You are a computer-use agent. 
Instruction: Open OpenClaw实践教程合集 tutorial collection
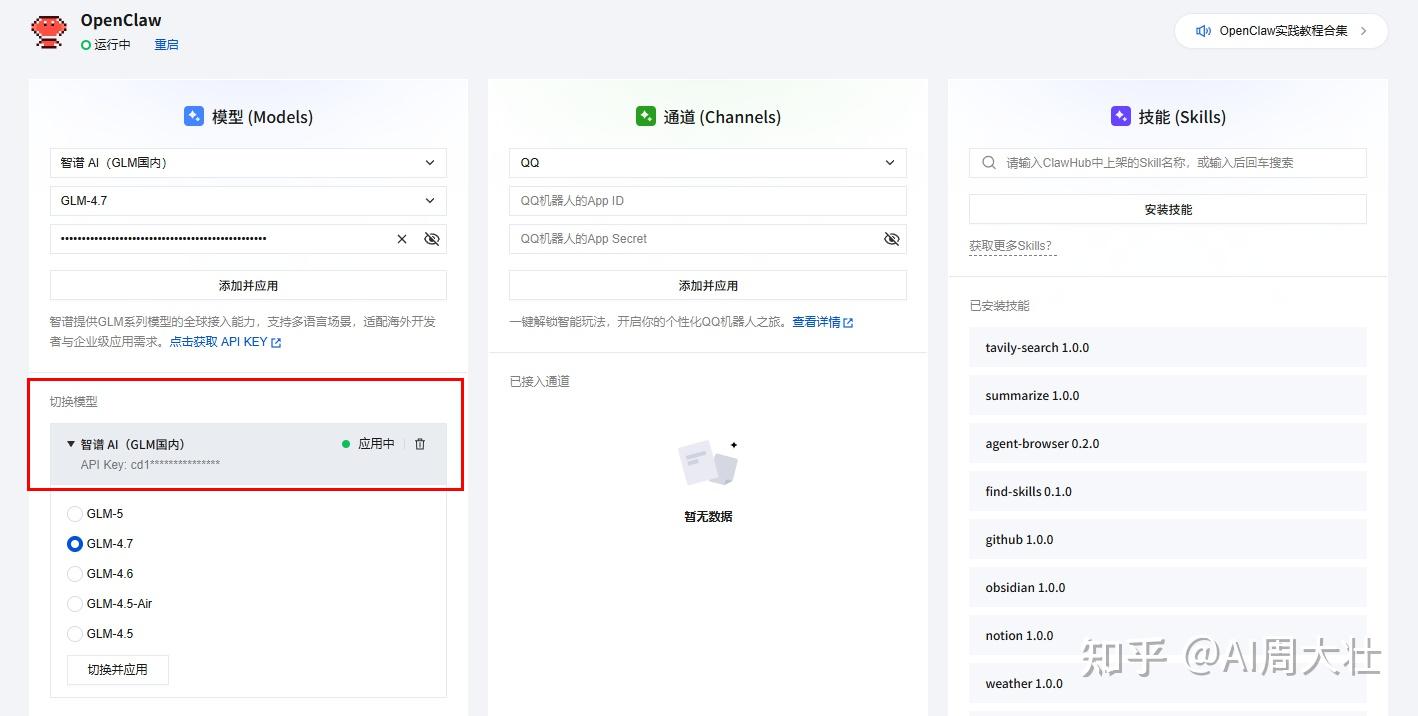click(1281, 31)
